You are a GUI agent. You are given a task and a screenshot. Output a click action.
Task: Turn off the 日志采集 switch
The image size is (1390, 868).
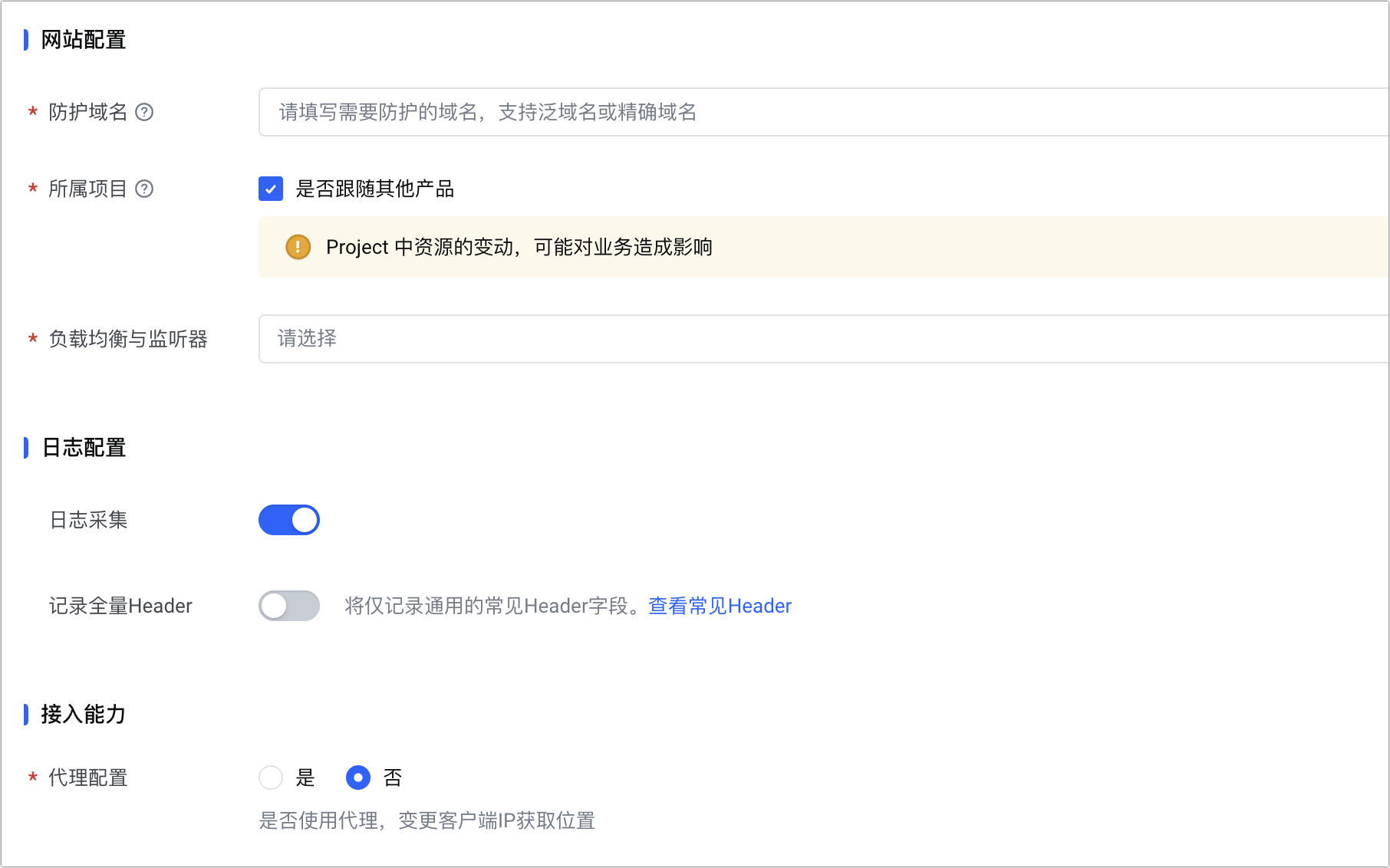(289, 520)
